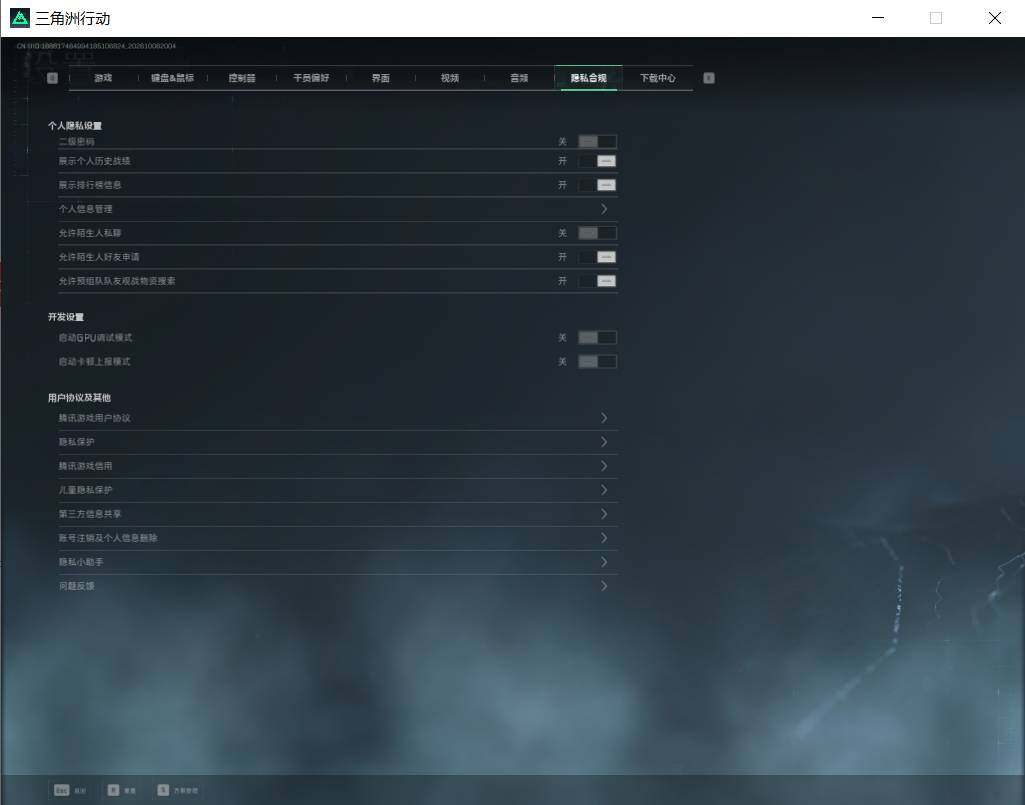
Task: Open the 界面 tab
Action: click(x=380, y=78)
